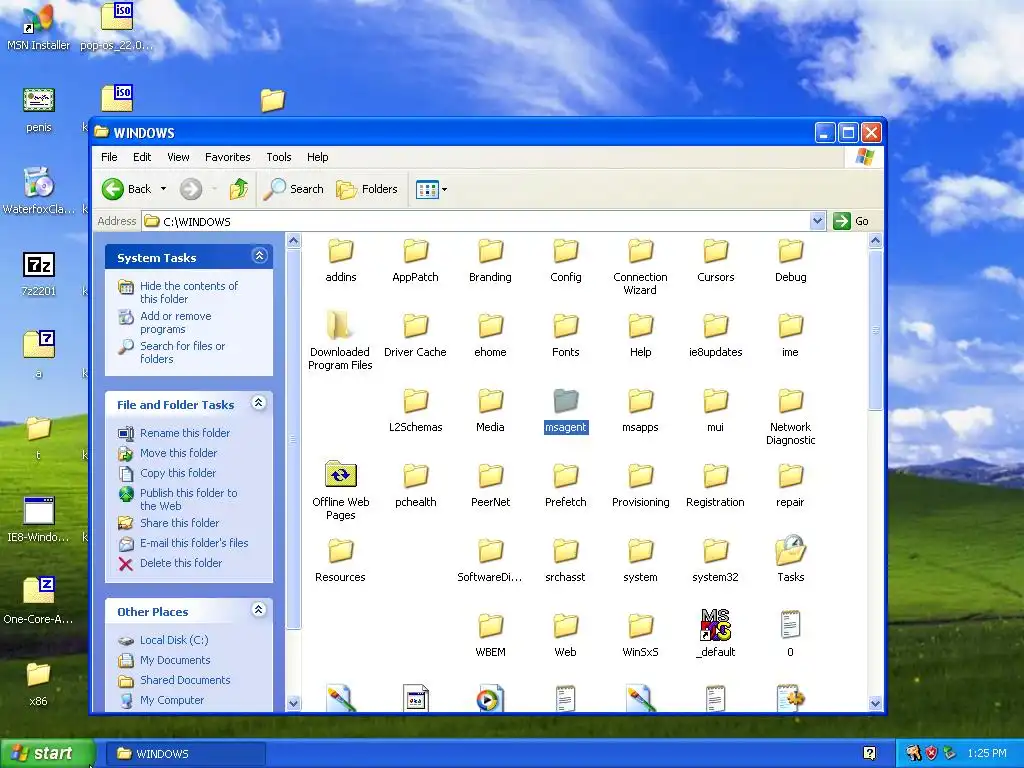Open the Search pane
This screenshot has width=1024, height=768.
pyautogui.click(x=294, y=189)
